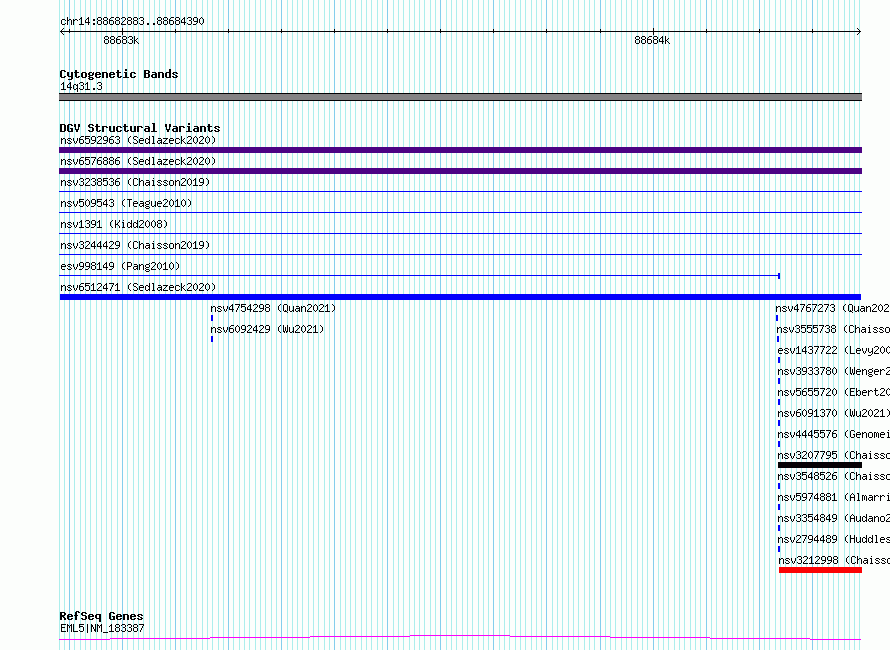Open variant nsv3207795 label
This screenshot has height=650, width=890.
point(833,455)
